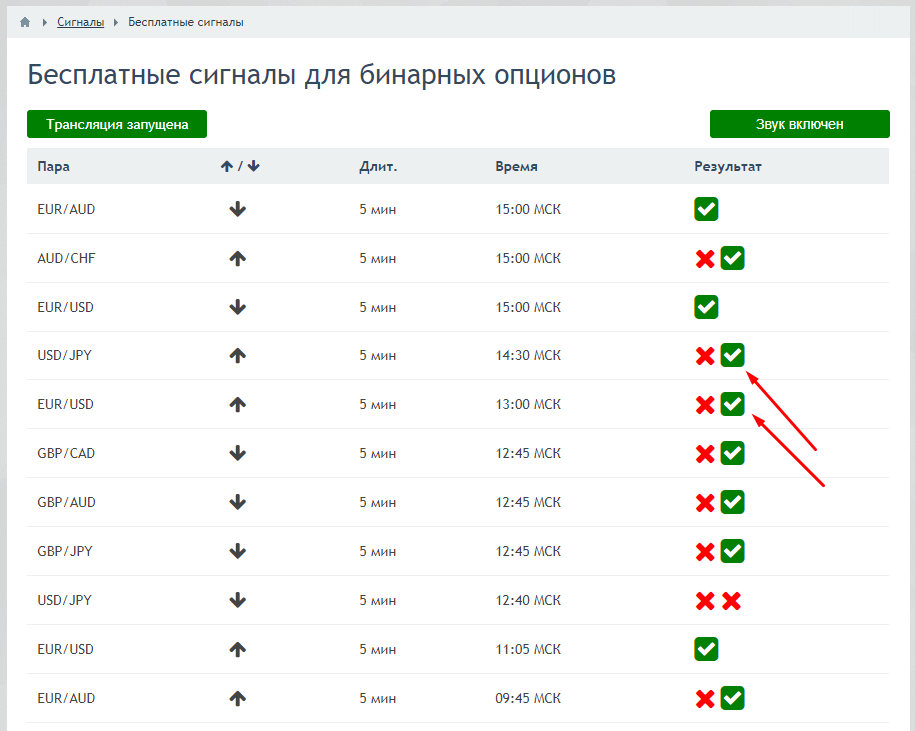Select the down arrow in EUR/USD 15:00 row

[x=238, y=307]
